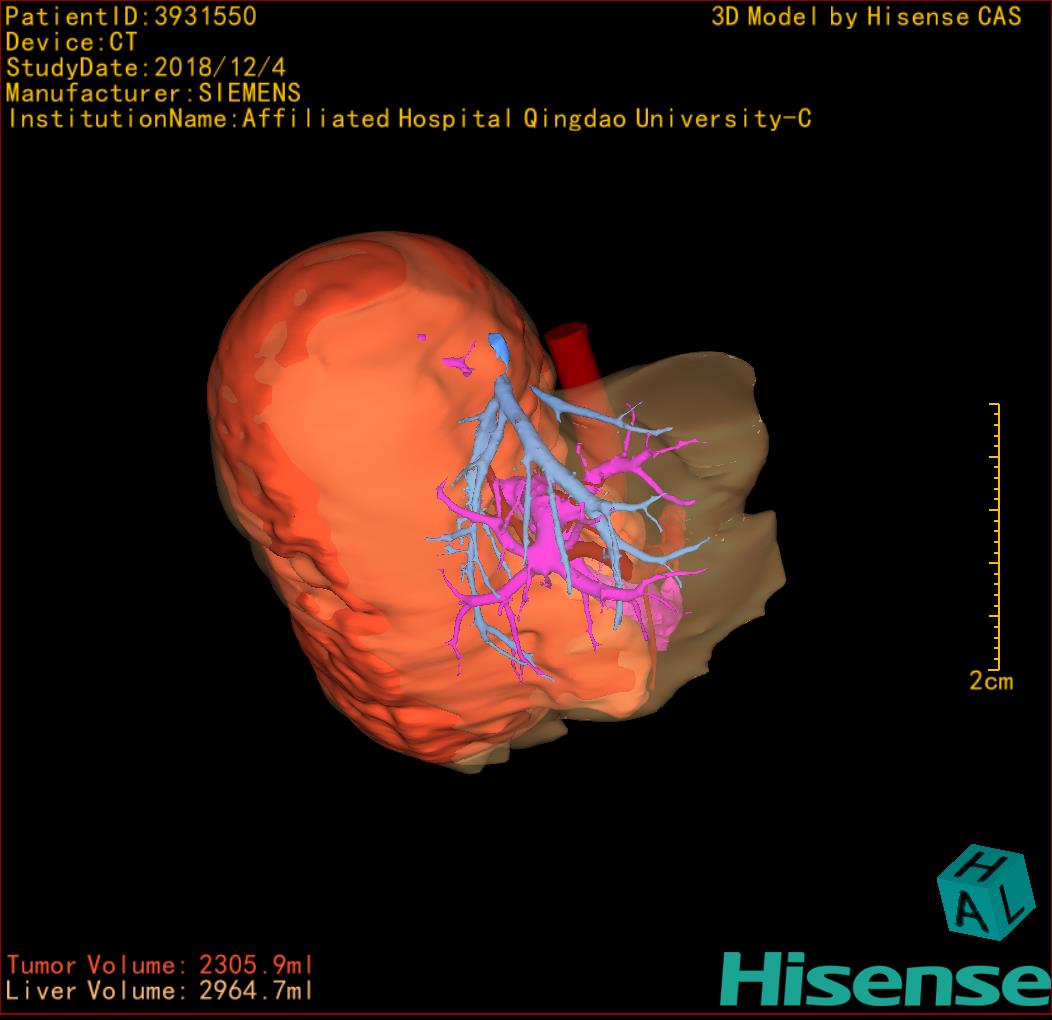The height and width of the screenshot is (1020, 1052).
Task: Click the InstitutionName overlay text
Action: point(408,119)
